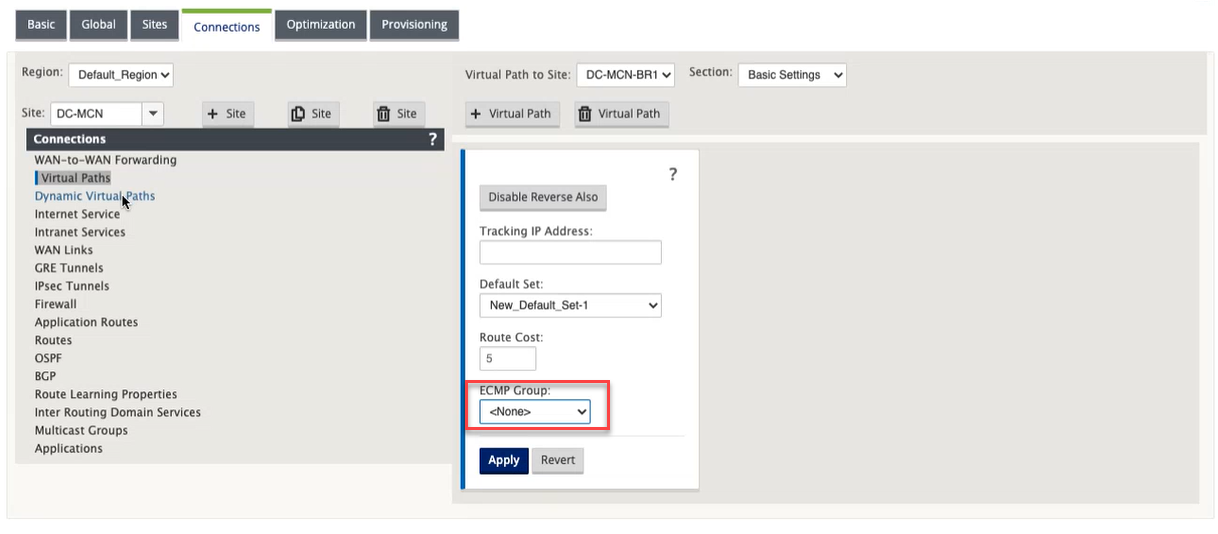Open OSPF entry
This screenshot has height=534, width=1218.
click(48, 358)
